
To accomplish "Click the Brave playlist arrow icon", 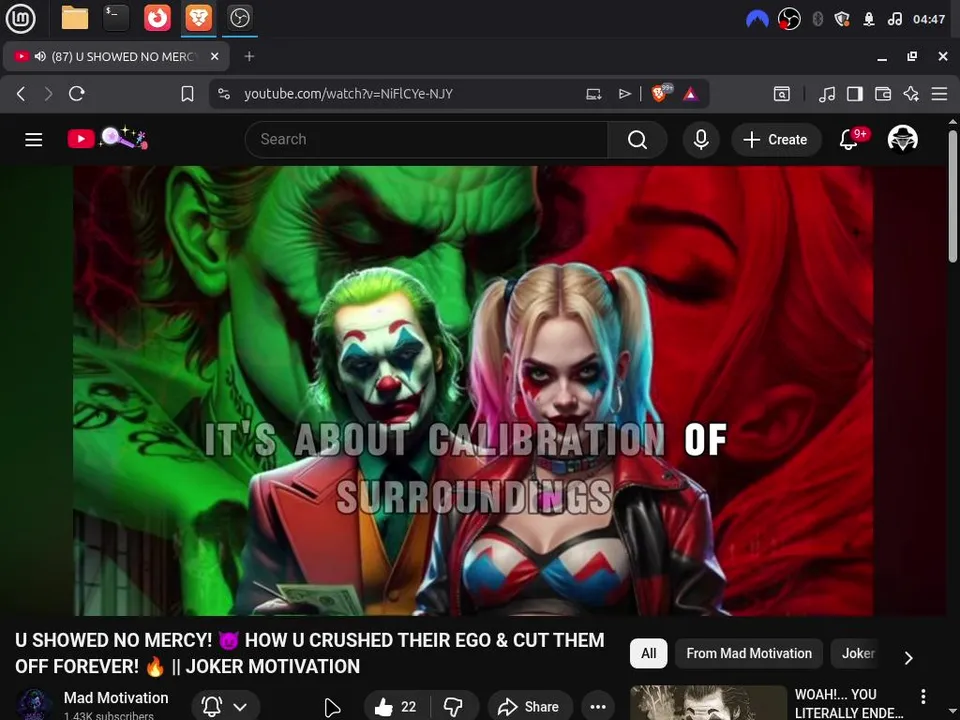I will [624, 94].
